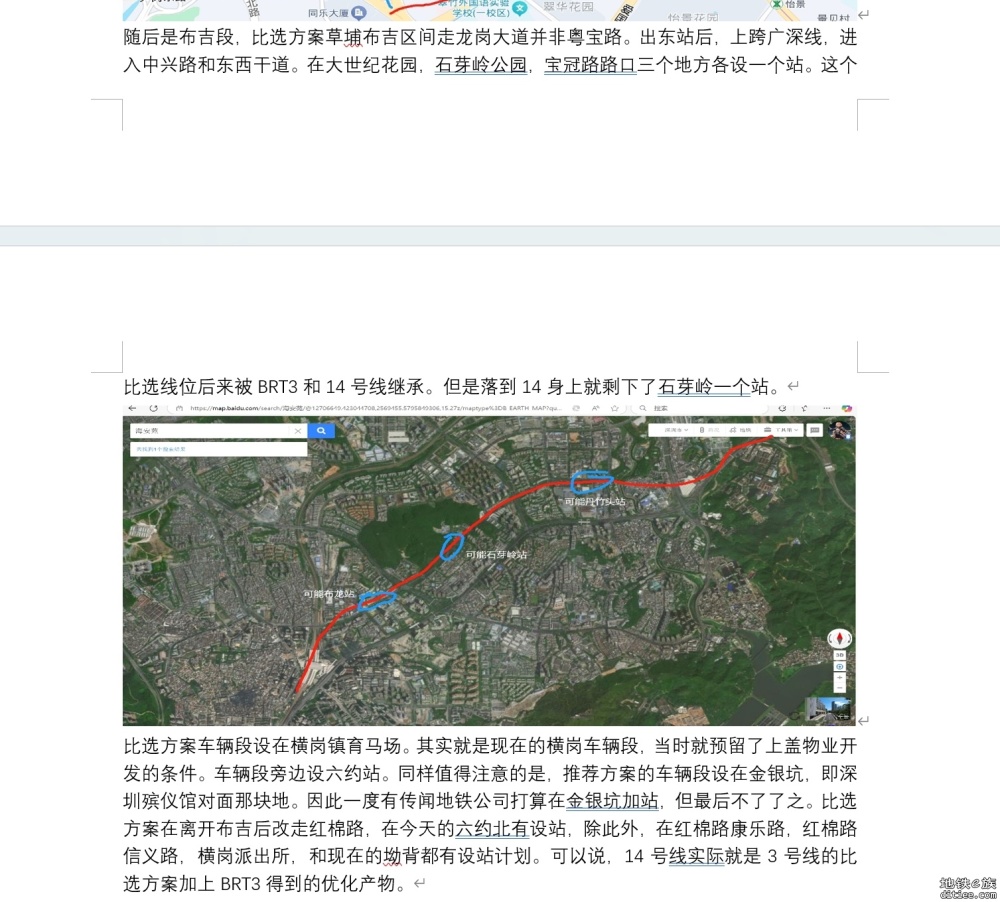The width and height of the screenshot is (1000, 902).
Task: Click the message icon beside toolbox dropdown
Action: point(814,430)
